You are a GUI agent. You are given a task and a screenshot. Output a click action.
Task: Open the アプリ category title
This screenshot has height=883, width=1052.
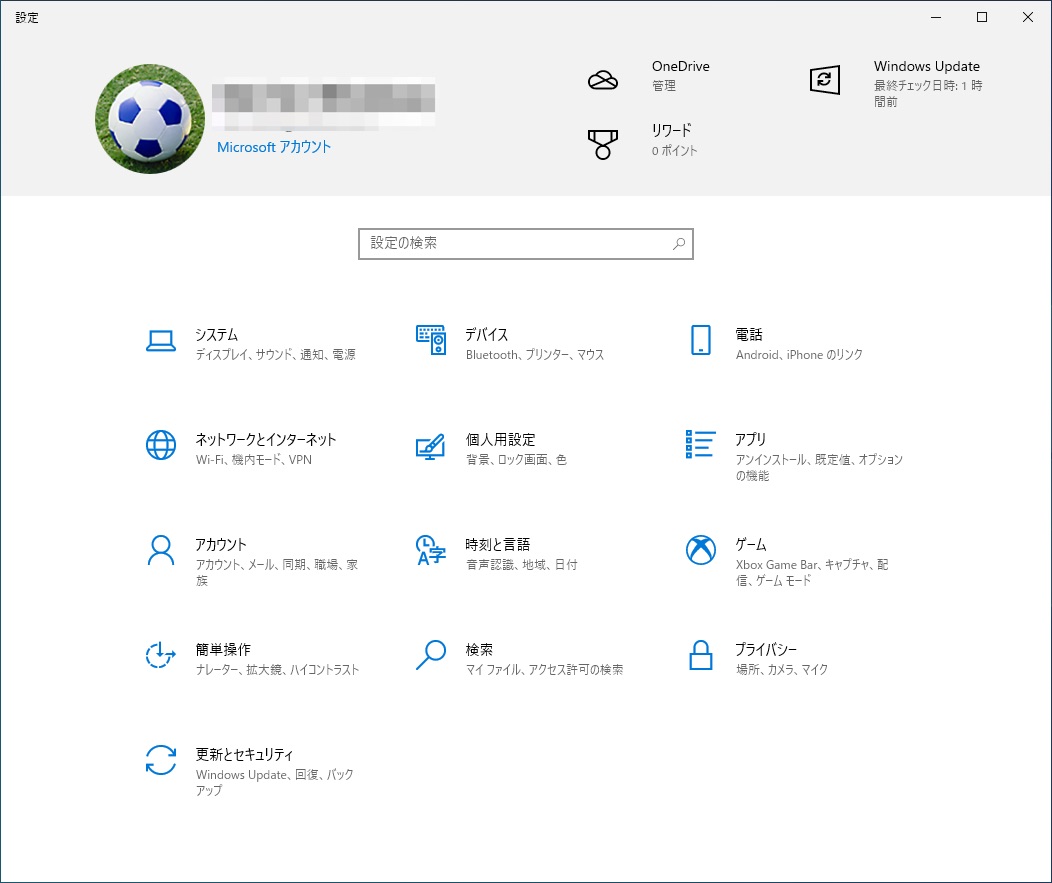click(751, 439)
